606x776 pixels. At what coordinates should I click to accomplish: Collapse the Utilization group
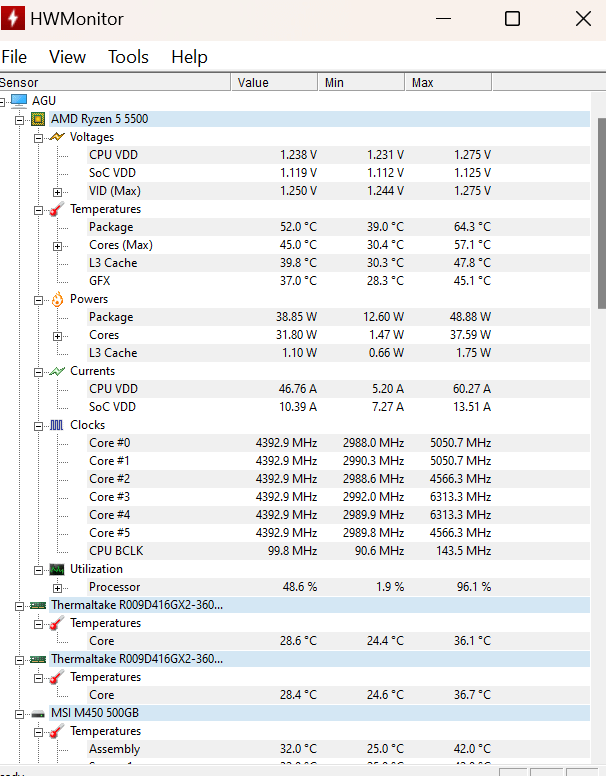coord(38,570)
